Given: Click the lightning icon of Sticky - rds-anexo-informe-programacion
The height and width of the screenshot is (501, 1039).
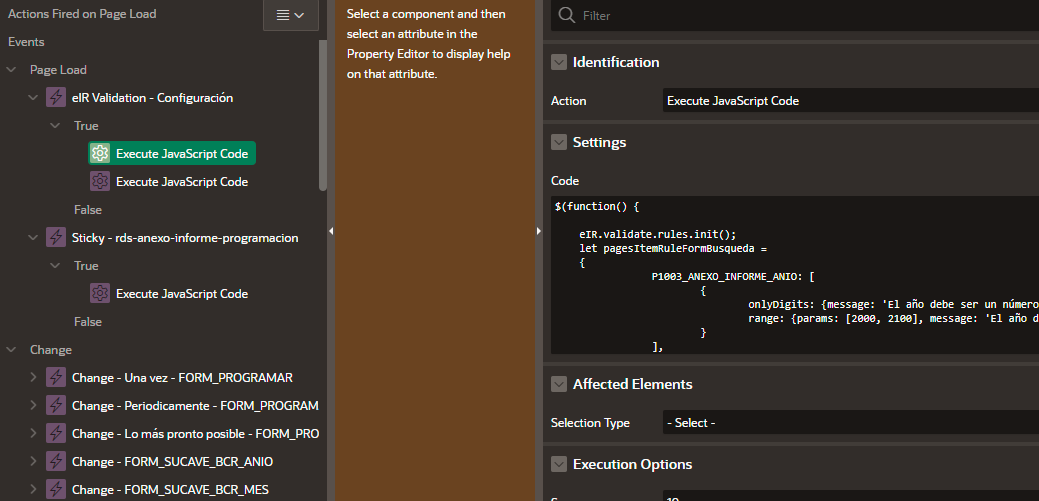Looking at the screenshot, I should coord(57,238).
